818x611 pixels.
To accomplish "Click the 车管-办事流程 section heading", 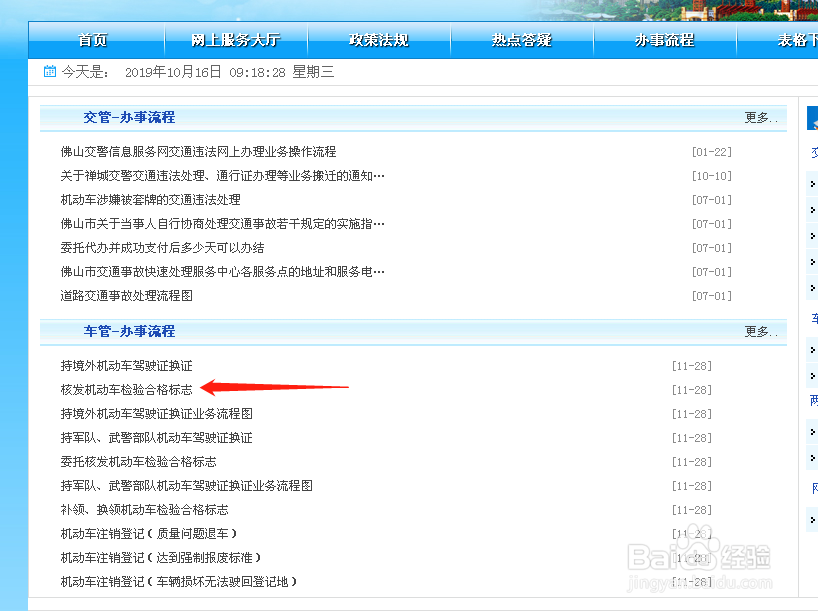I will click(129, 331).
